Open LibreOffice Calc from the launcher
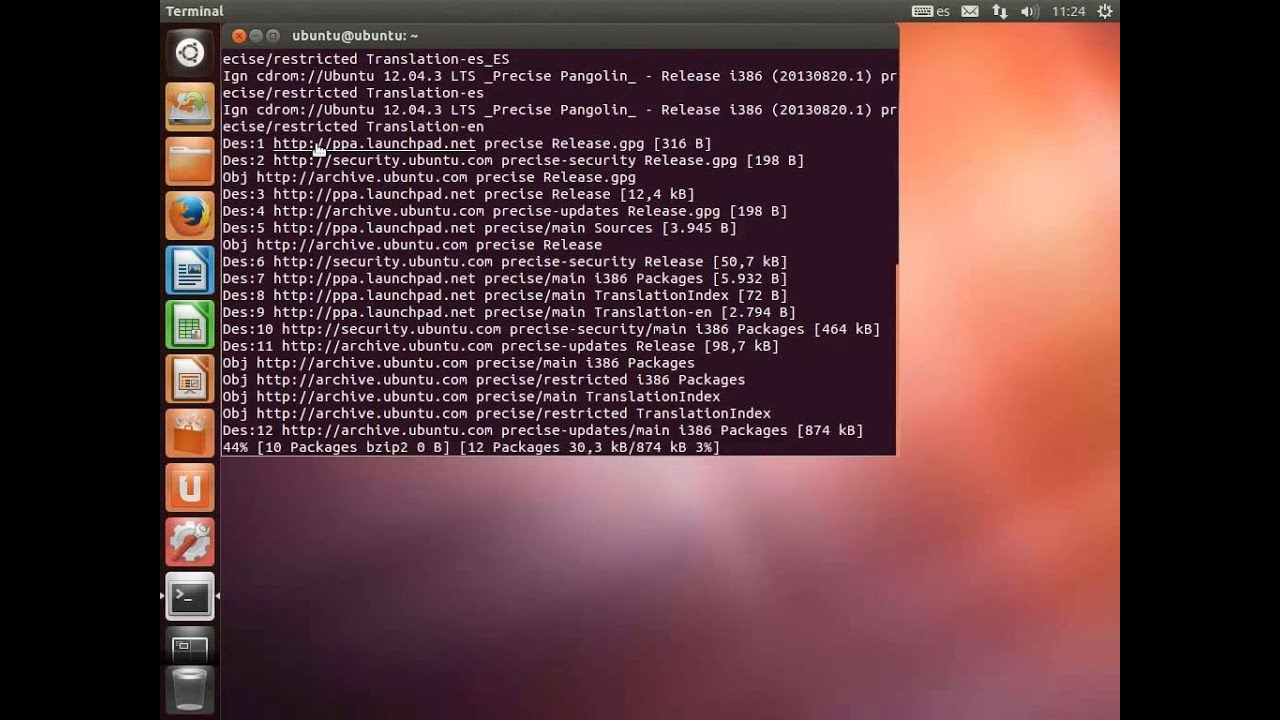Screen dimensions: 1280x720 coord(190,324)
